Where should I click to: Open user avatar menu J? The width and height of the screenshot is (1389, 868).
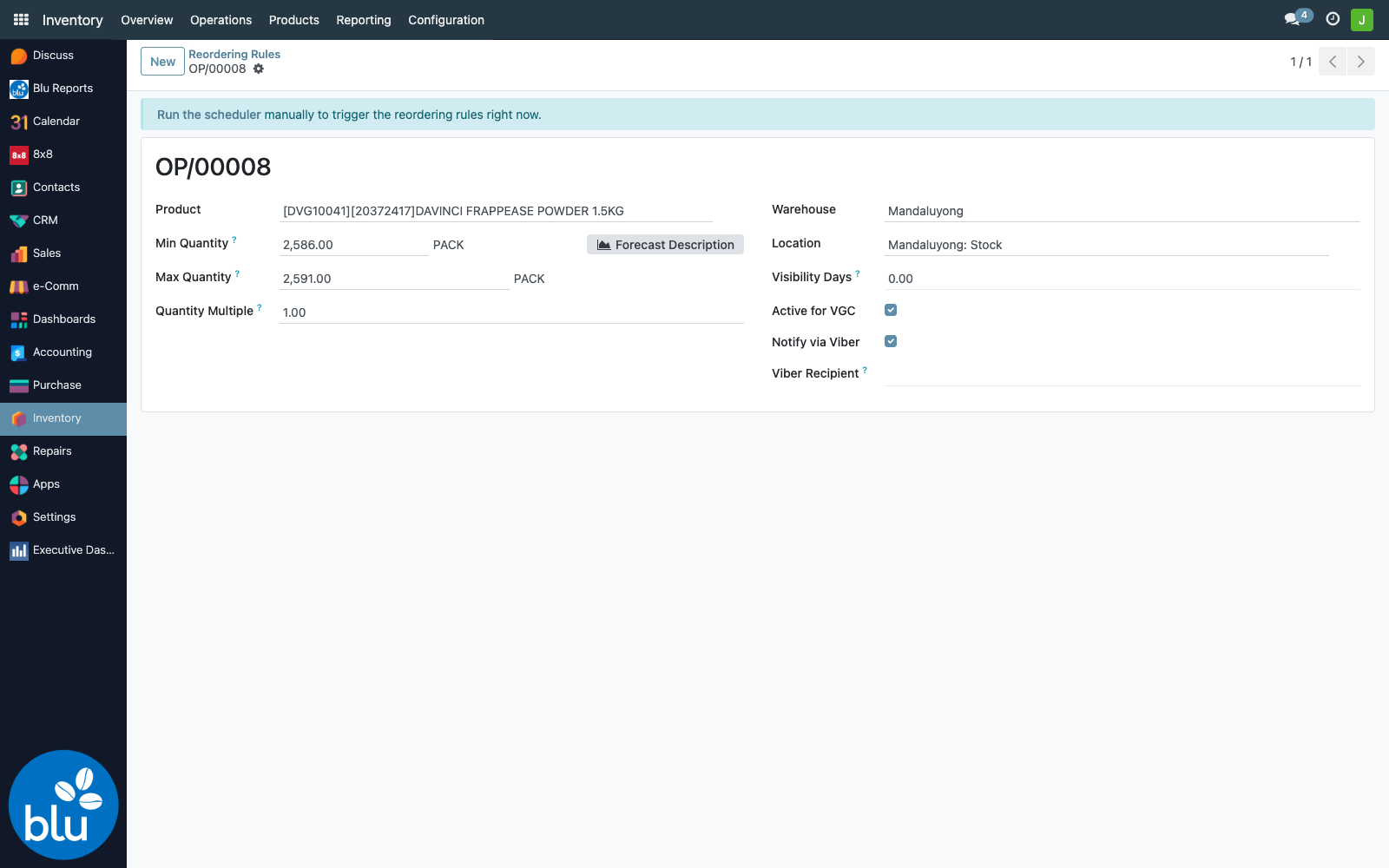click(x=1362, y=19)
